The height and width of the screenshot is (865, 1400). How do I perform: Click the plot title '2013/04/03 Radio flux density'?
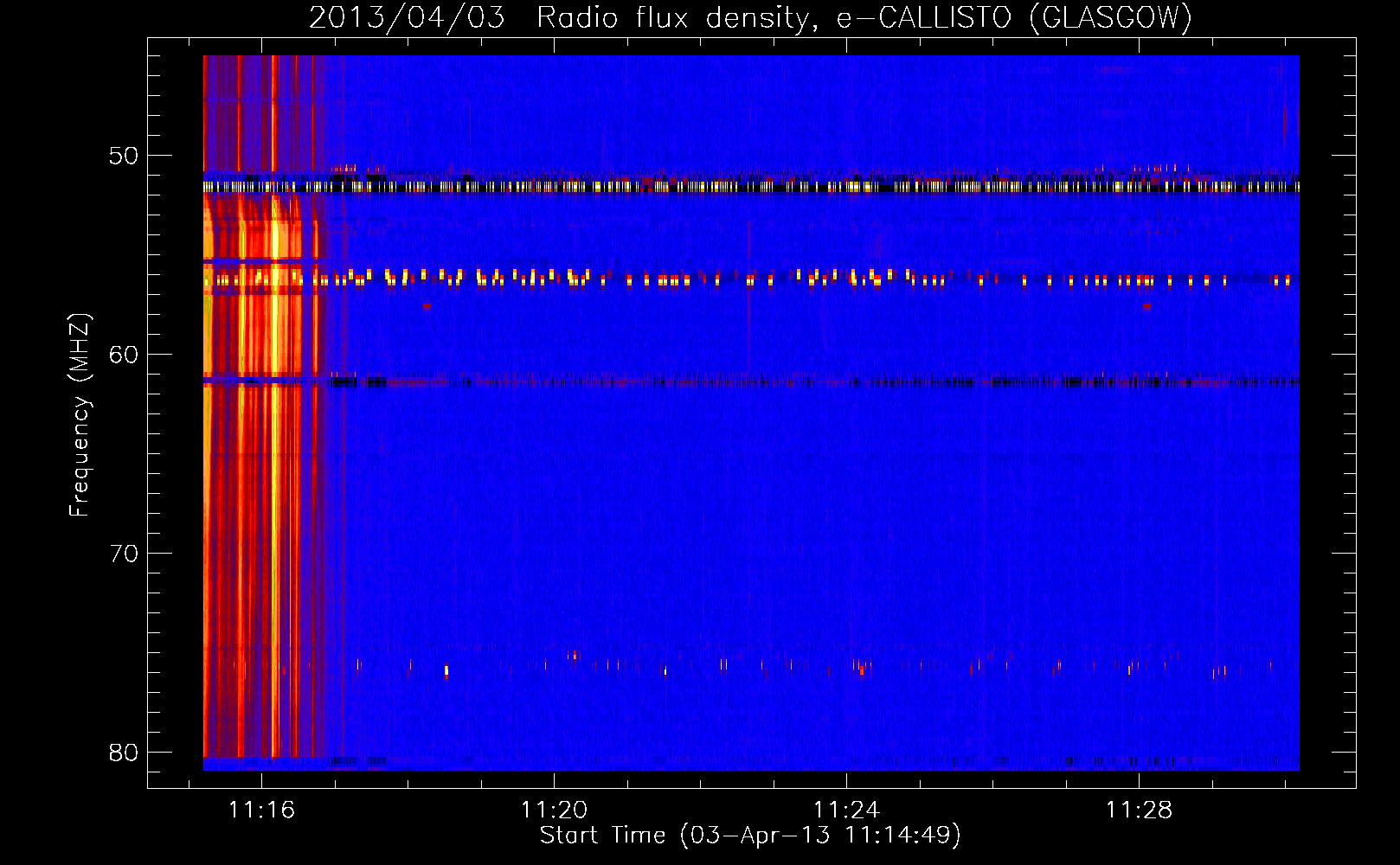pos(562,17)
